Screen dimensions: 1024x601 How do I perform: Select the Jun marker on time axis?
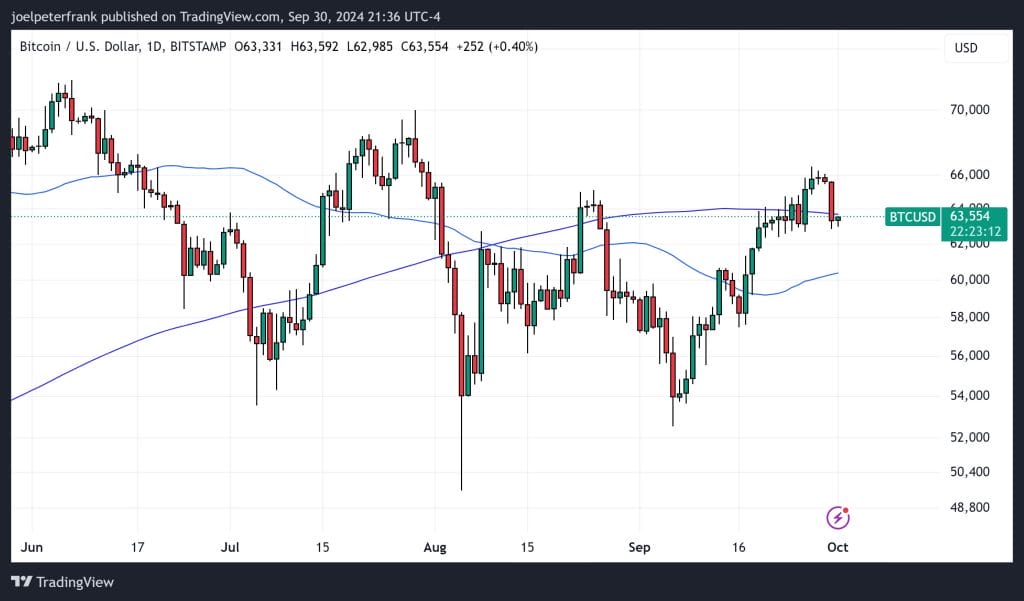31,548
